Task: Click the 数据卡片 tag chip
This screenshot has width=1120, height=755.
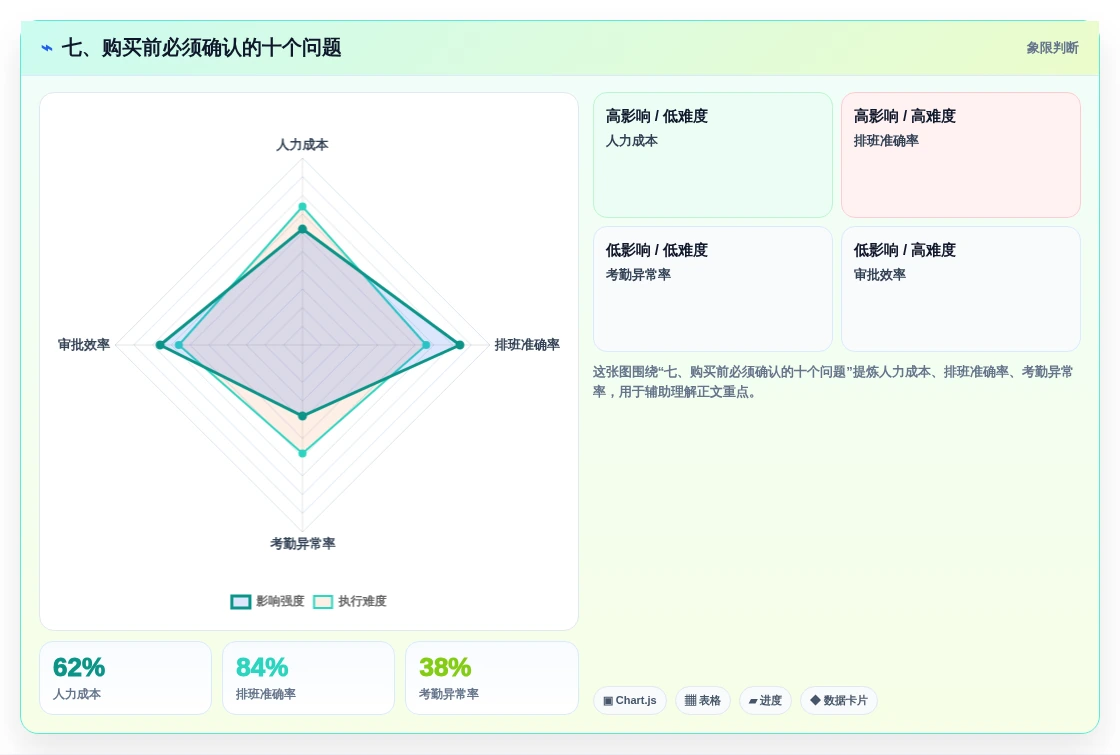Action: (839, 701)
